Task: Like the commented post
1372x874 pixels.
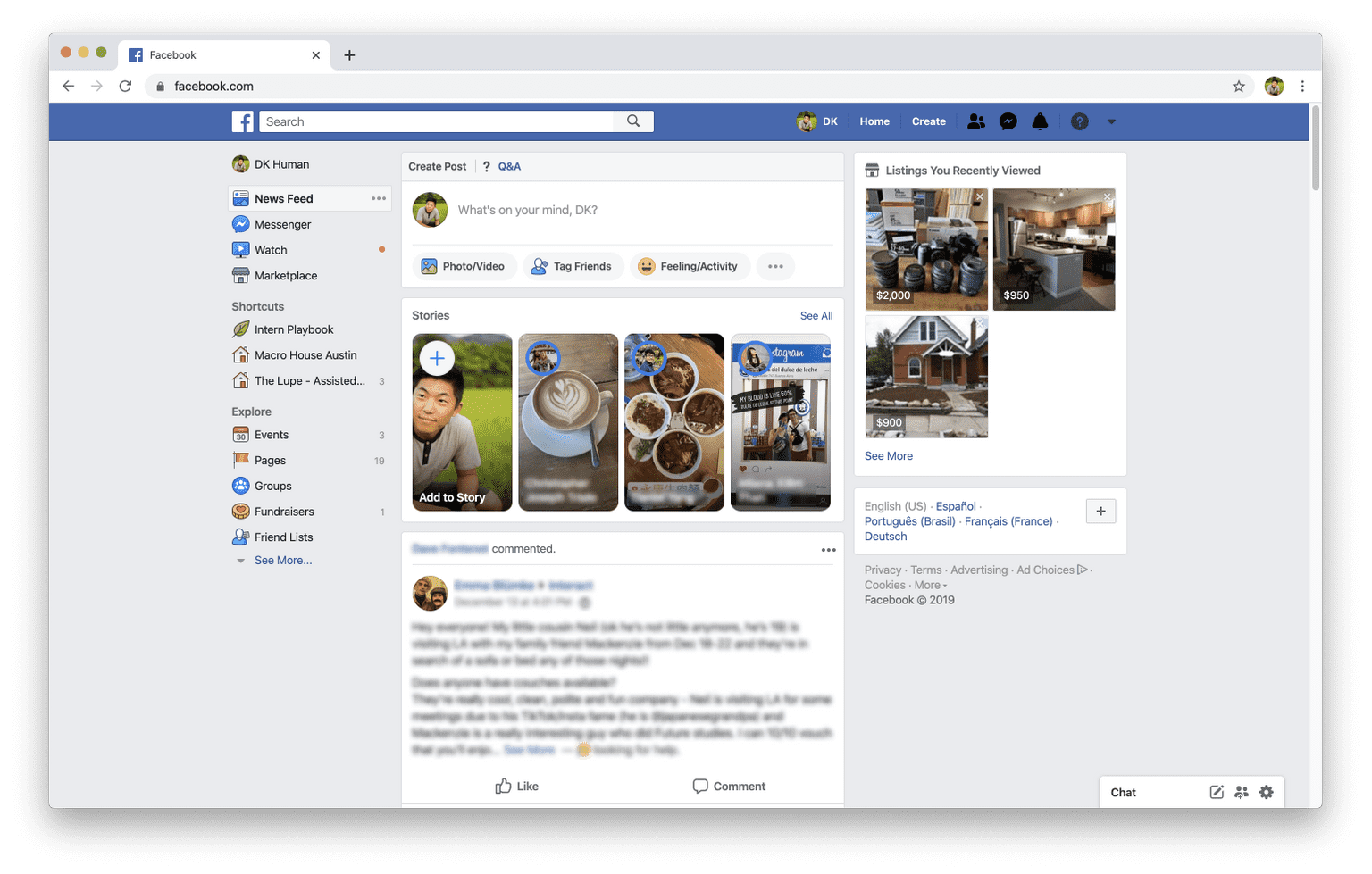Action: point(517,786)
